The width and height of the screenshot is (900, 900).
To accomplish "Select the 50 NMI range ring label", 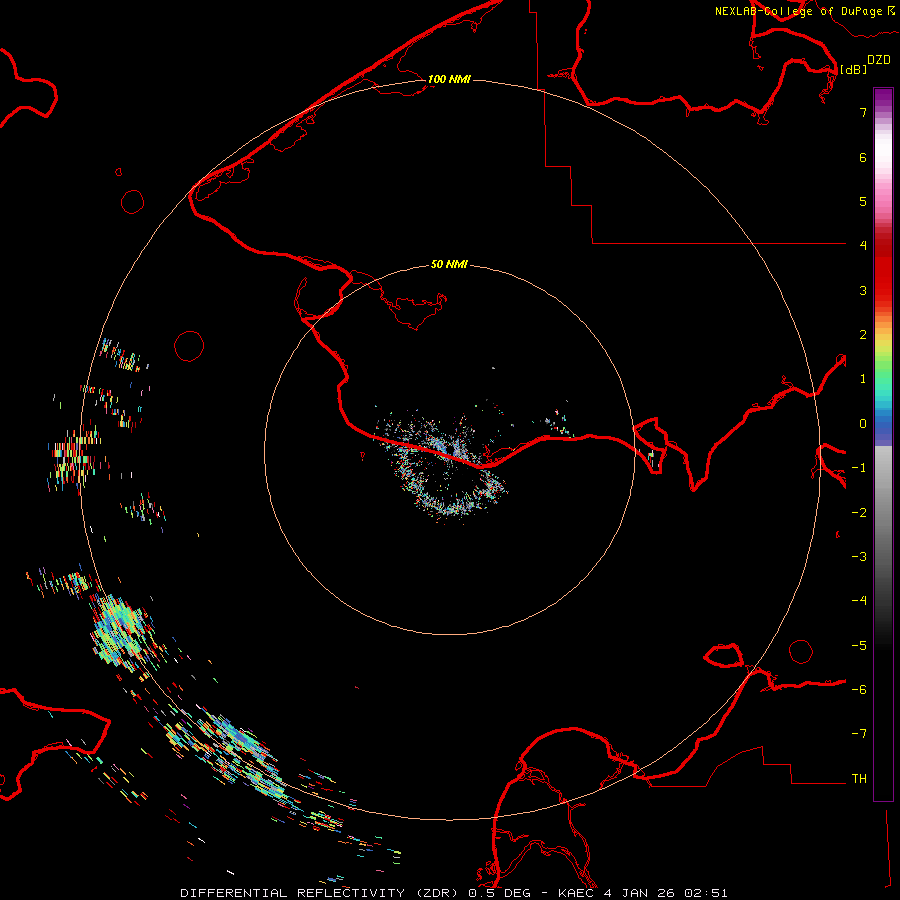I will tap(449, 264).
